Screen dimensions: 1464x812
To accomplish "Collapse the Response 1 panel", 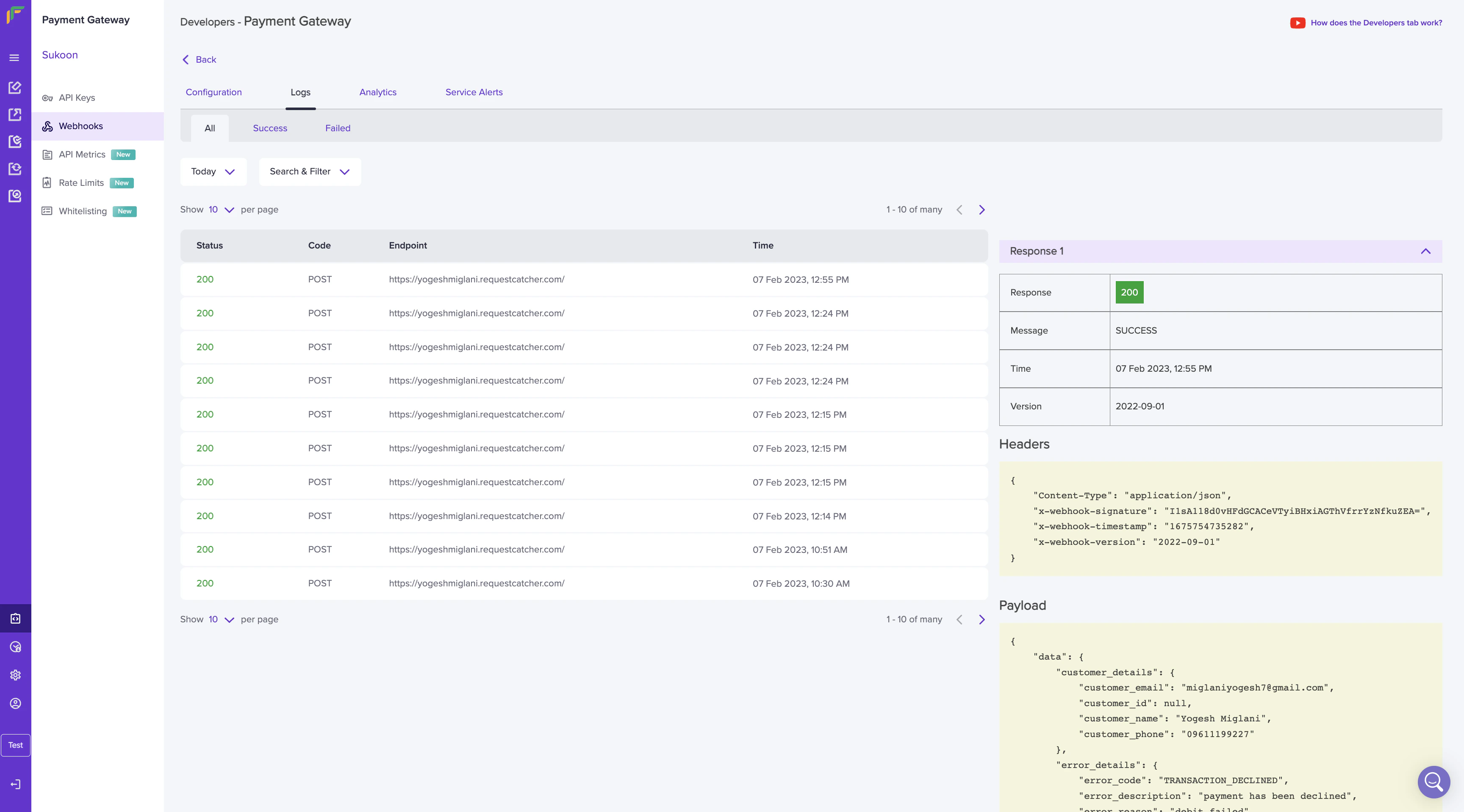I will click(1425, 251).
